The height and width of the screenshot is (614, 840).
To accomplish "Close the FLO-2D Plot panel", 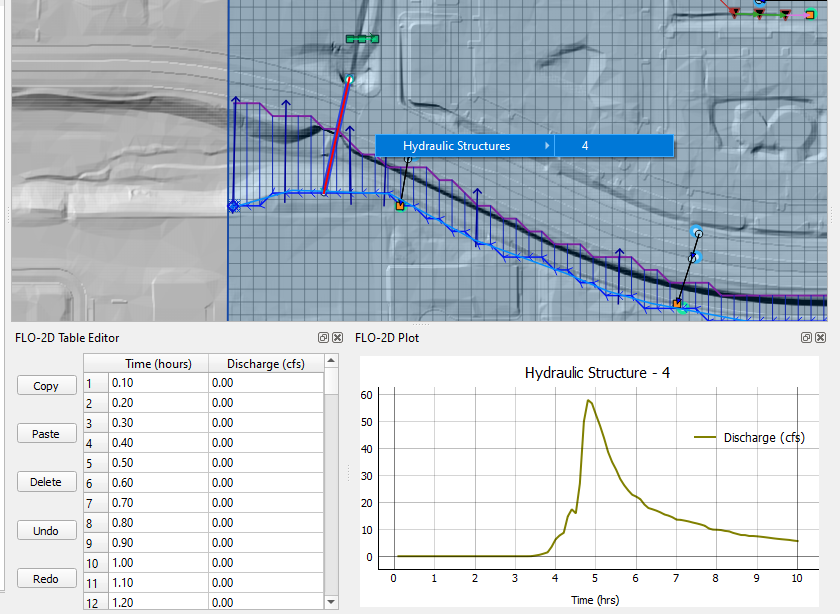I will 821,338.
